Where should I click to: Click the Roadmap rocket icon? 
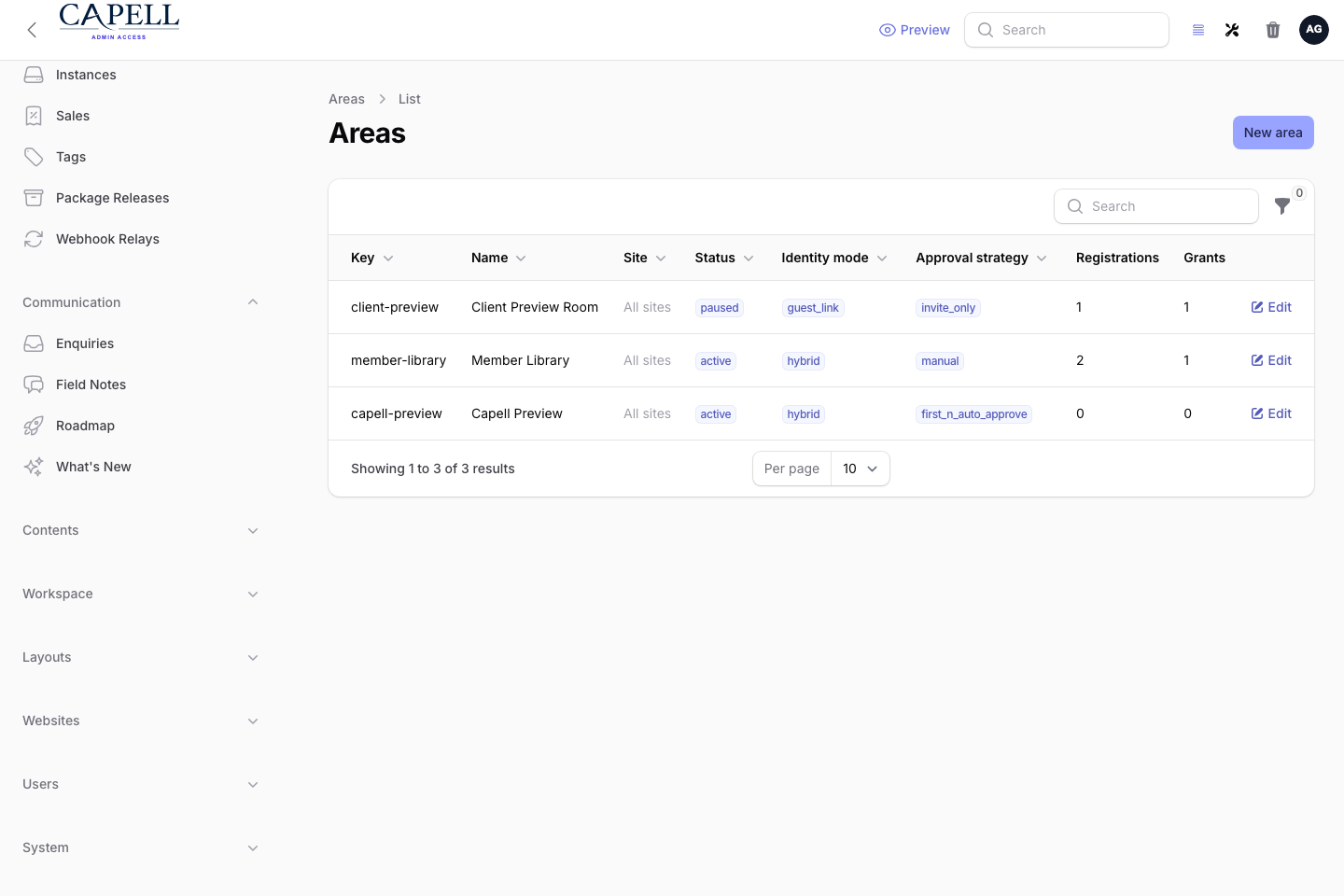[34, 426]
